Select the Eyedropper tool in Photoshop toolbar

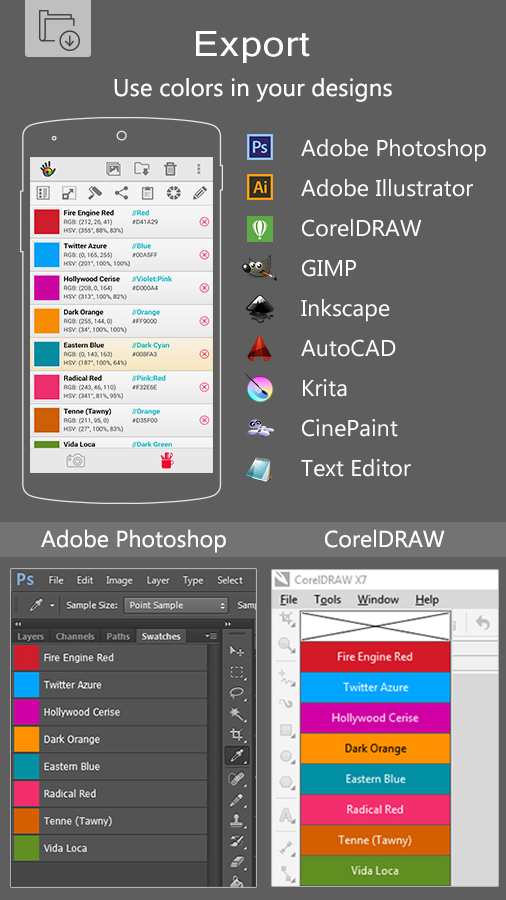[x=237, y=755]
